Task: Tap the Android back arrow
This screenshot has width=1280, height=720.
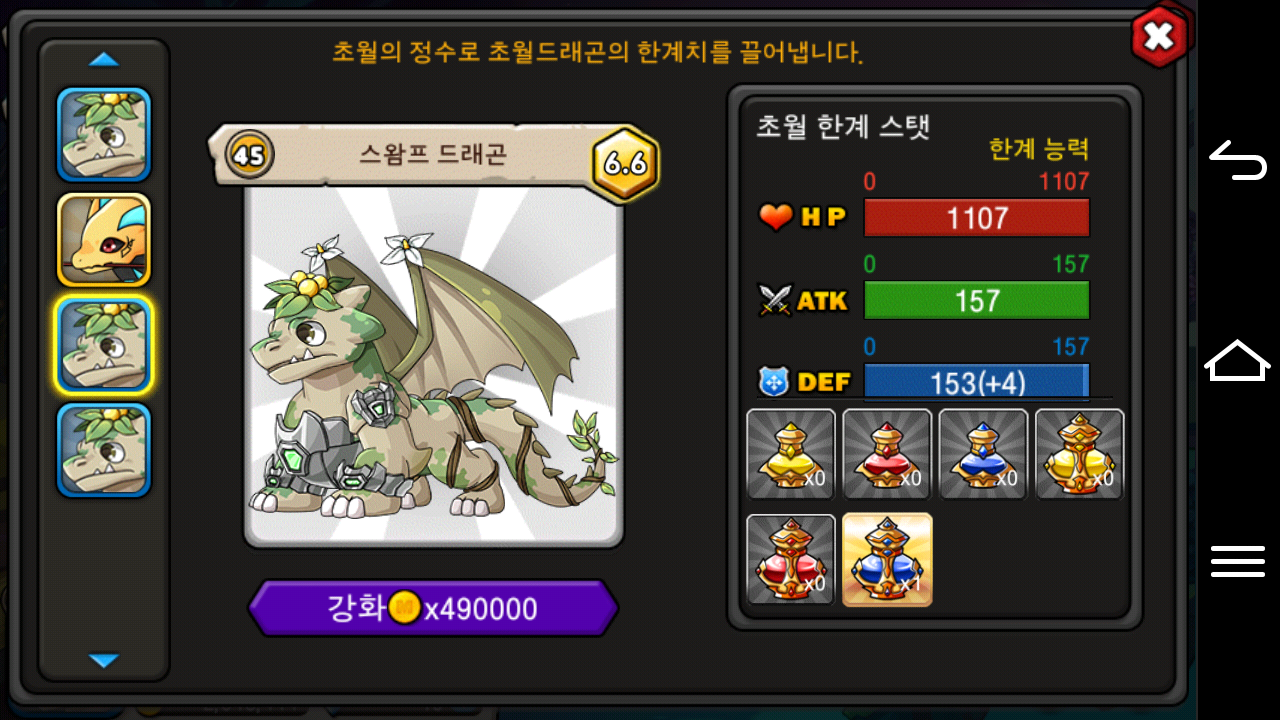Action: (1238, 160)
